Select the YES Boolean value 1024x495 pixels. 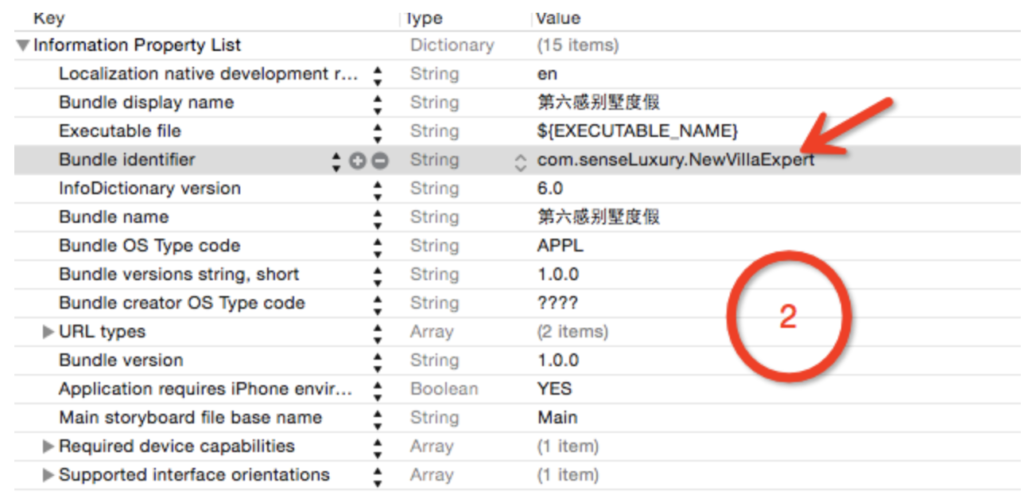point(554,389)
